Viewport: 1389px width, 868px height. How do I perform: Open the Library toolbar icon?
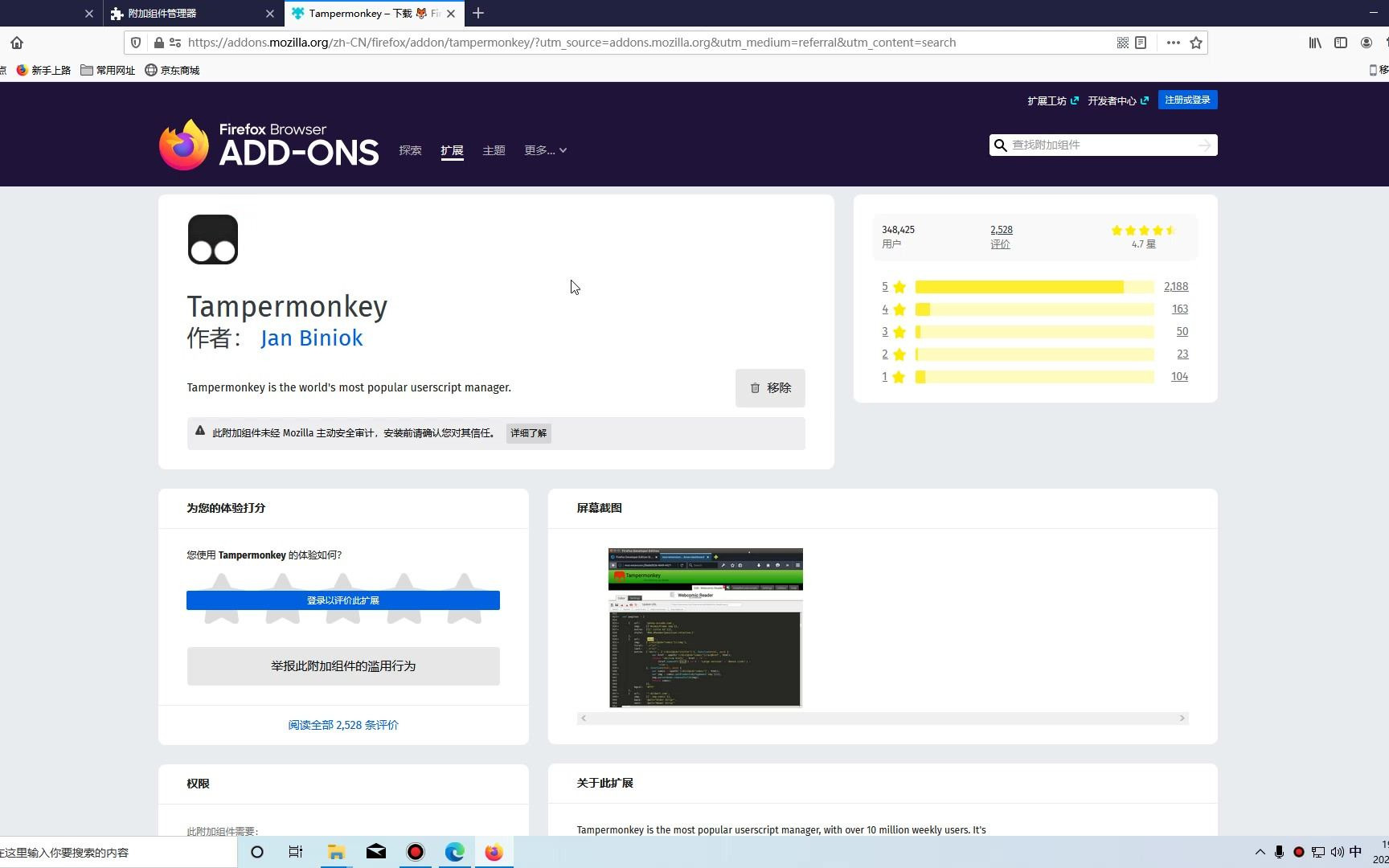point(1315,43)
